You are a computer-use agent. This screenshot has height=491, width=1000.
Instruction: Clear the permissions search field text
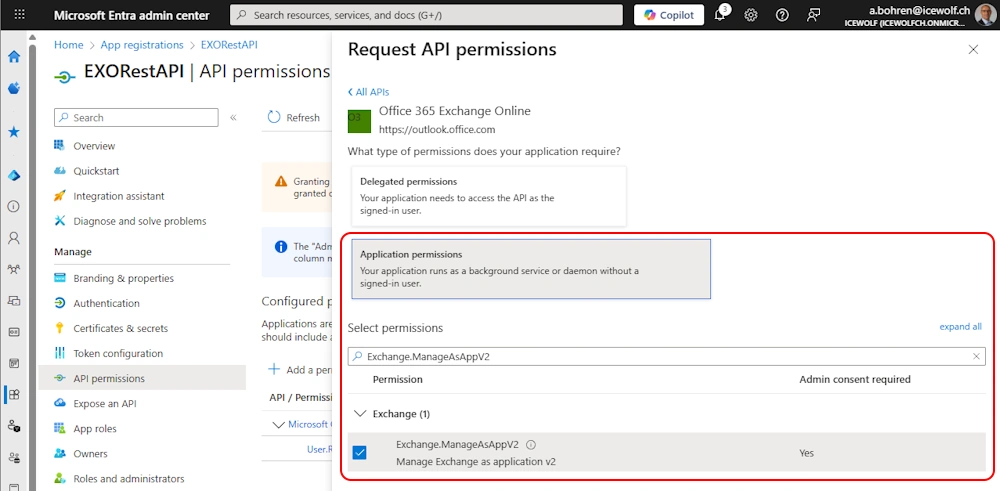(976, 356)
